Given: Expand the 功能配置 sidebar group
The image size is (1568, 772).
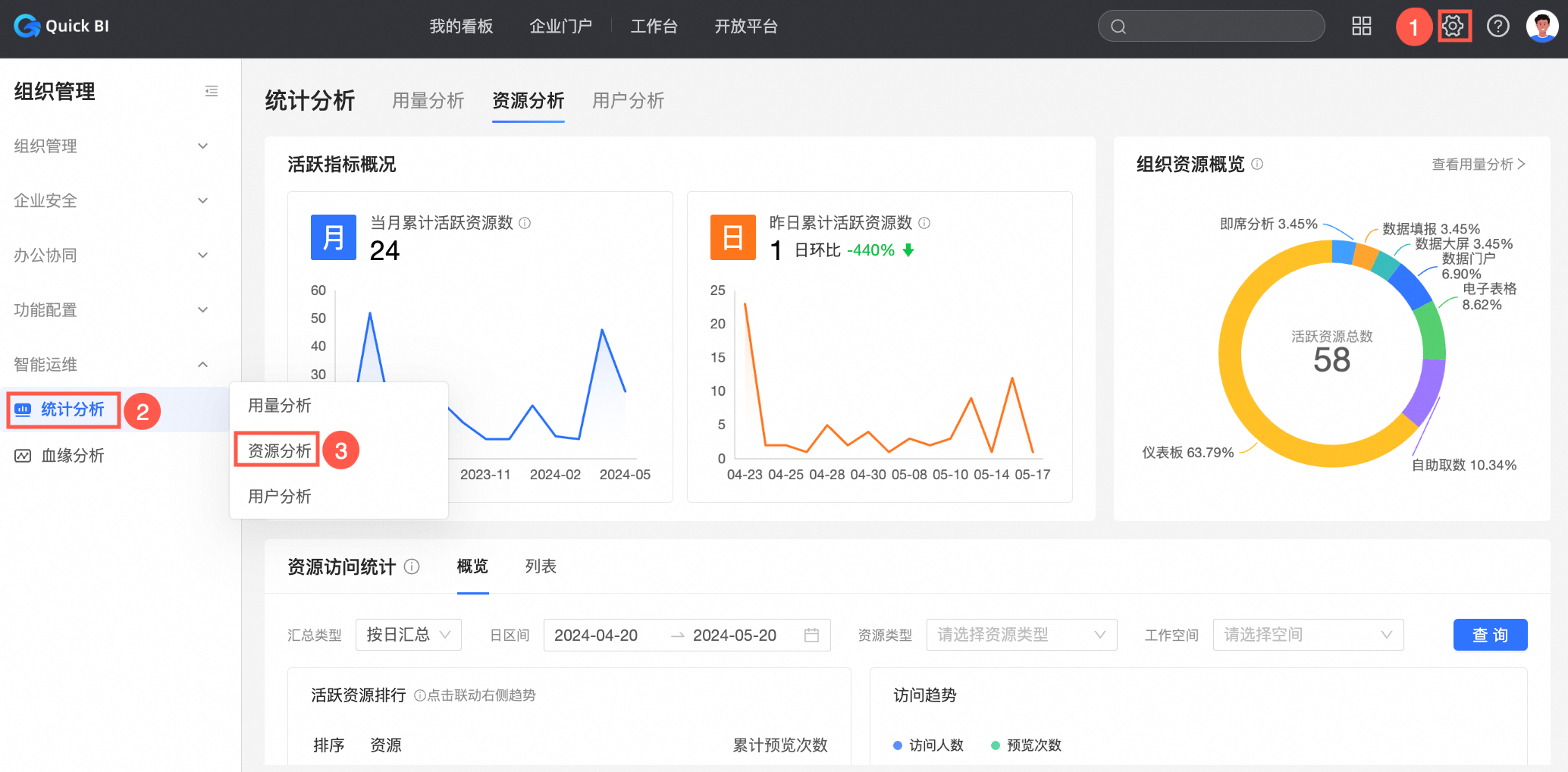Looking at the screenshot, I should (x=111, y=310).
